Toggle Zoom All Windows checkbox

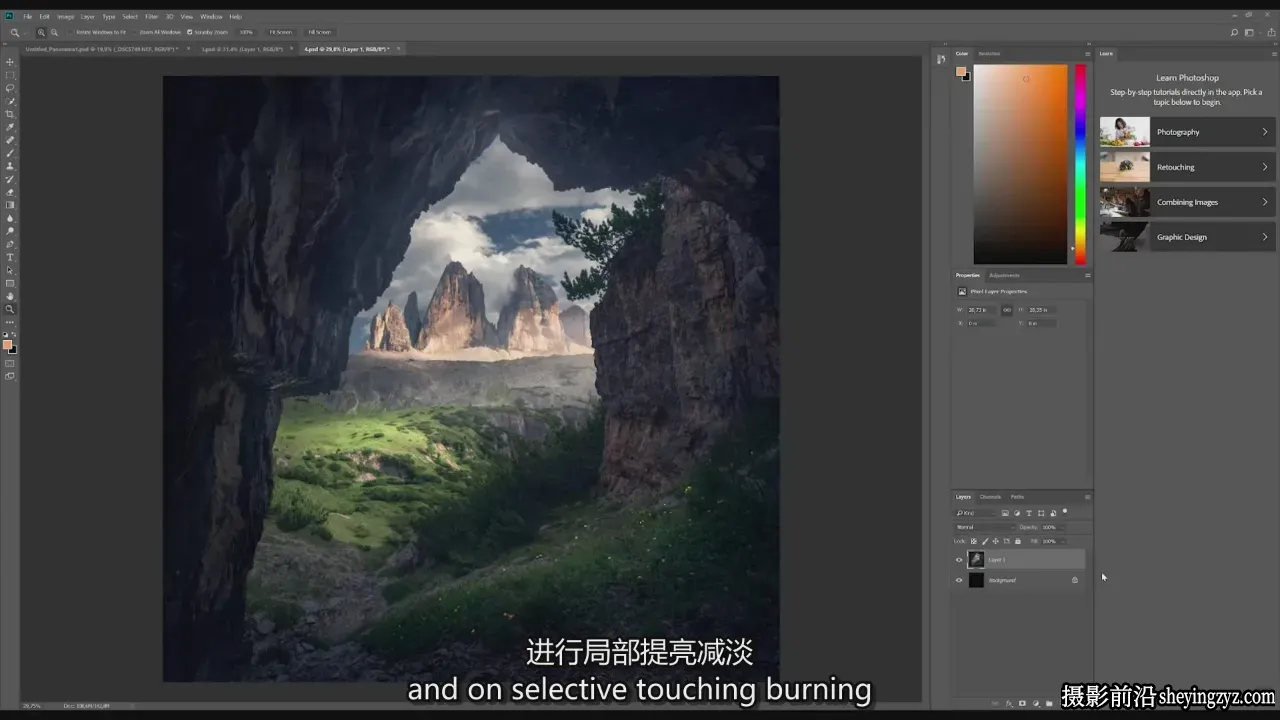point(135,32)
